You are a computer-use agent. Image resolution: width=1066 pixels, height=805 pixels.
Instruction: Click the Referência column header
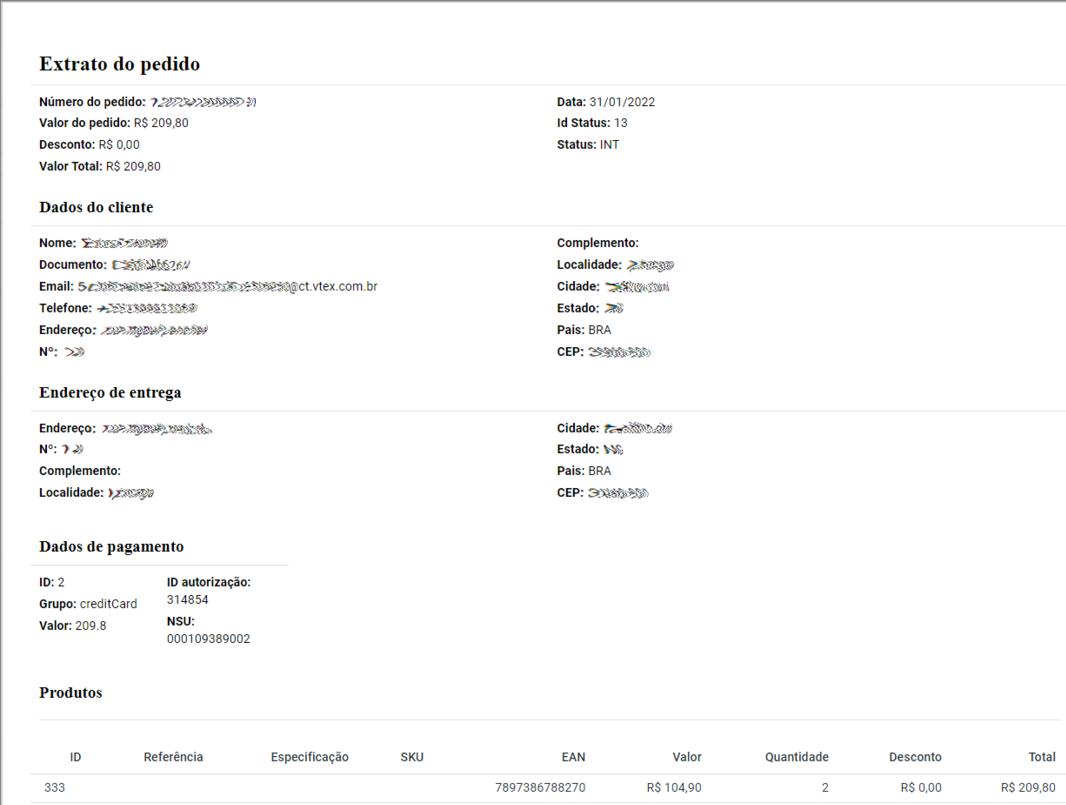tap(173, 757)
